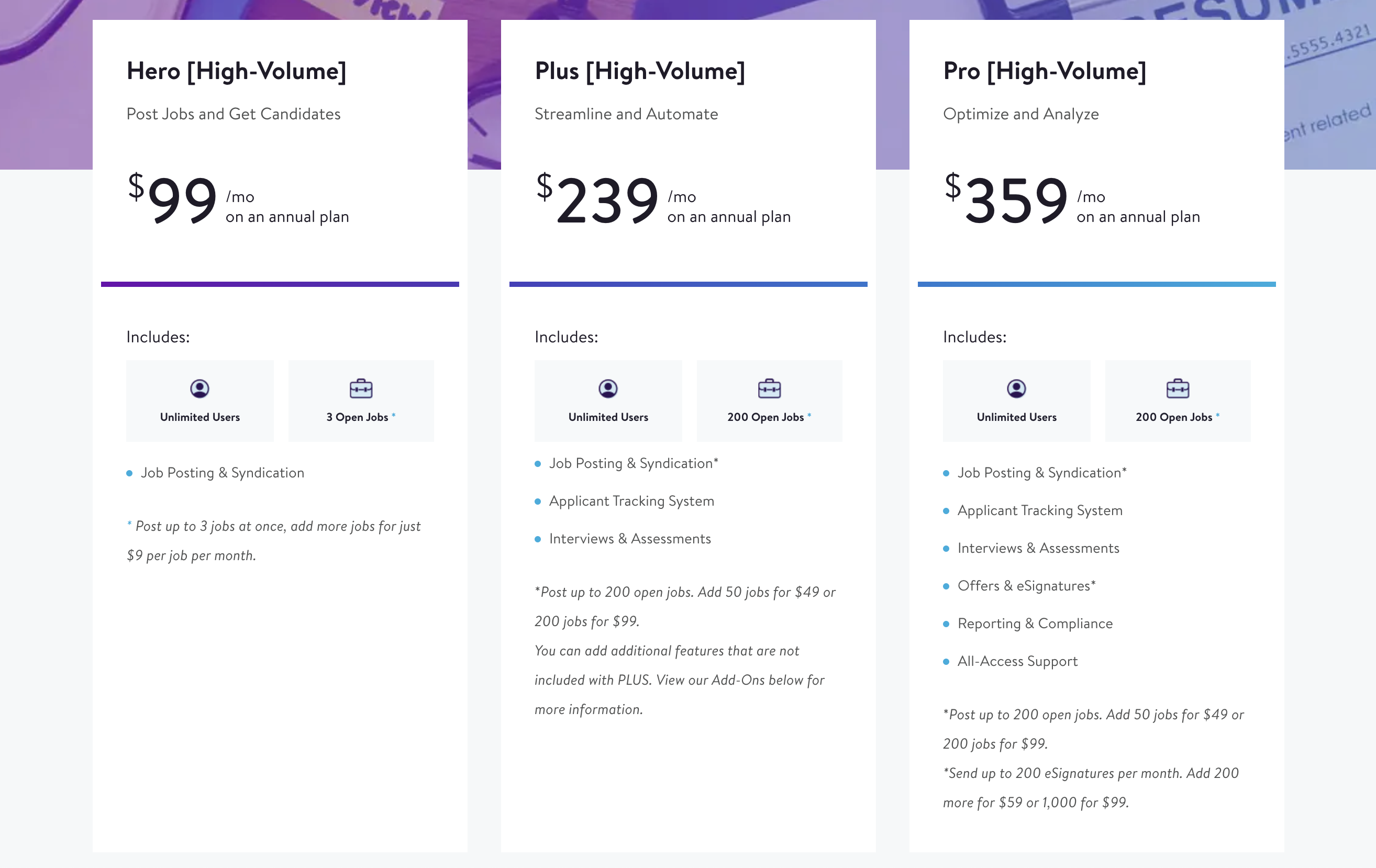Click the 200 Open Jobs briefcase icon on Plus plan
1376x868 pixels.
coord(769,388)
